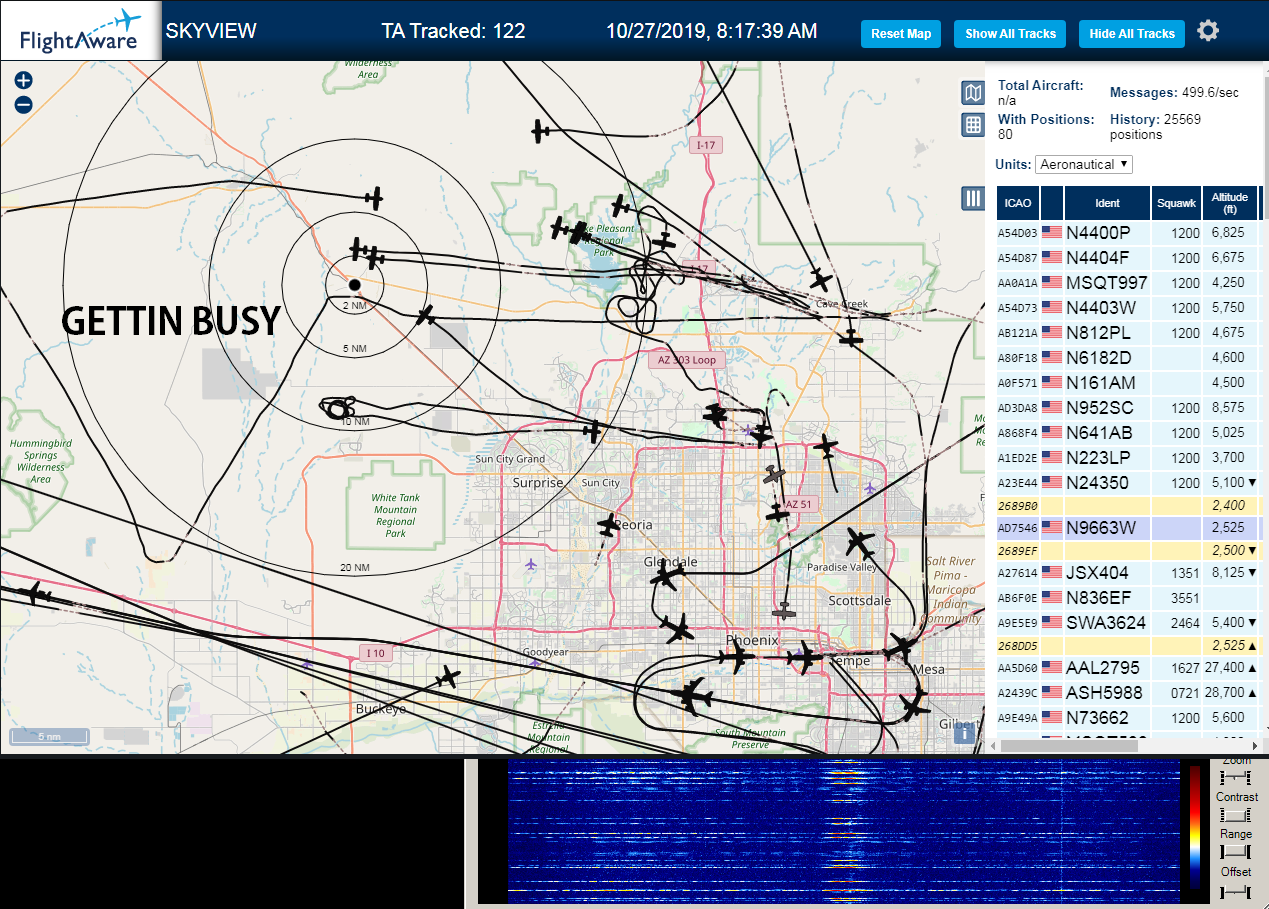Select the N24350 aircraft row

[x=1128, y=482]
